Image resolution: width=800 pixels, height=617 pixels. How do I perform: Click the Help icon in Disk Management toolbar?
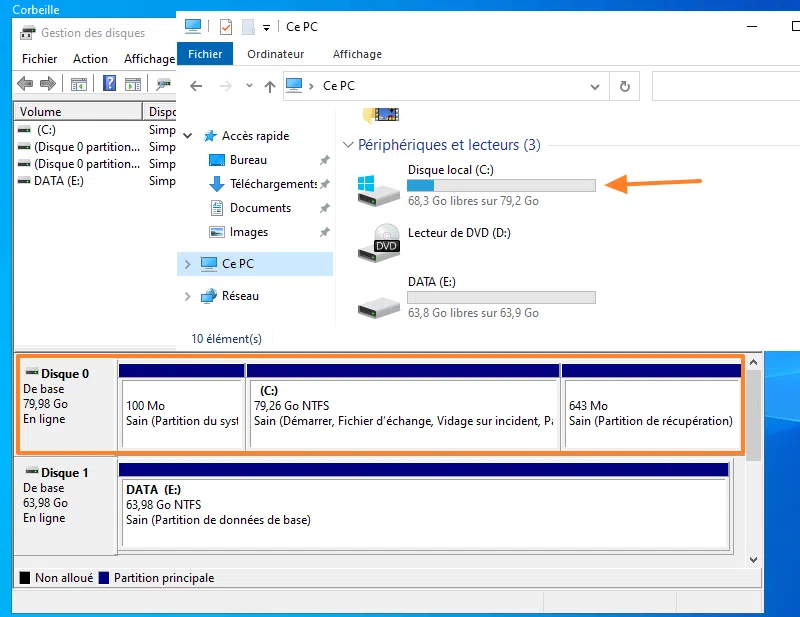click(x=110, y=84)
